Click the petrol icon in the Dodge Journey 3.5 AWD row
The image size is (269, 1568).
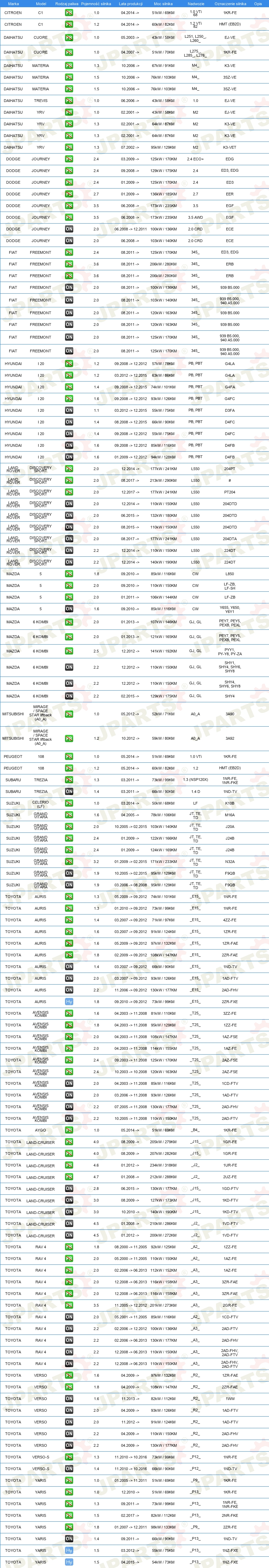(x=69, y=217)
